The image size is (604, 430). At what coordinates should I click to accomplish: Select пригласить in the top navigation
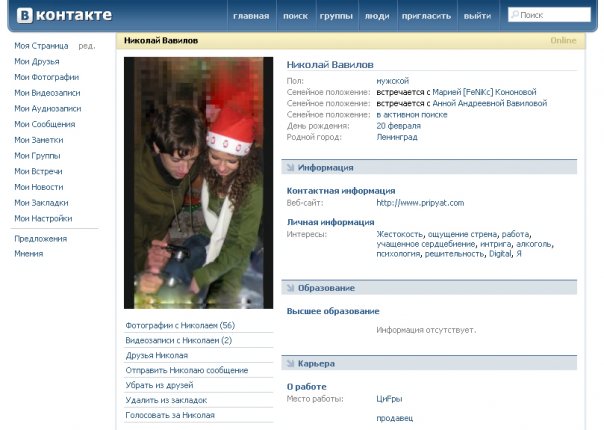tap(427, 16)
